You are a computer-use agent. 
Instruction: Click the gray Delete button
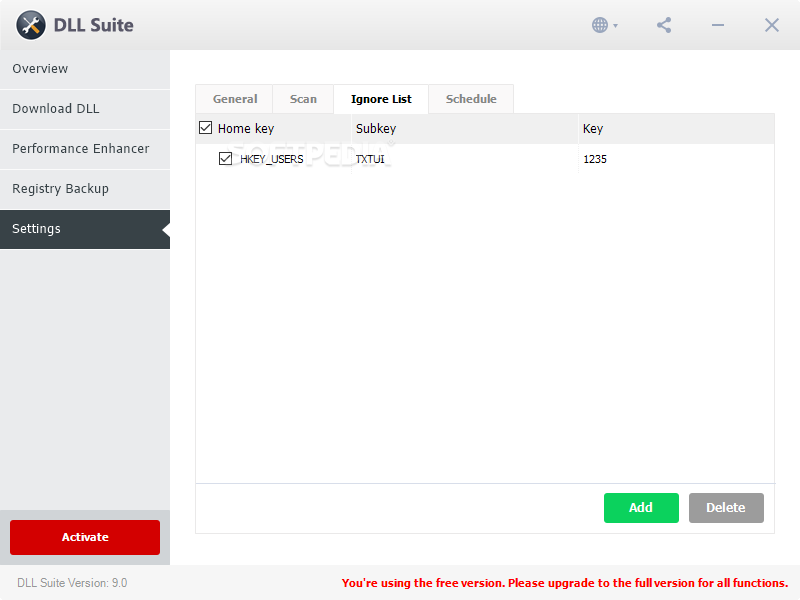click(726, 508)
